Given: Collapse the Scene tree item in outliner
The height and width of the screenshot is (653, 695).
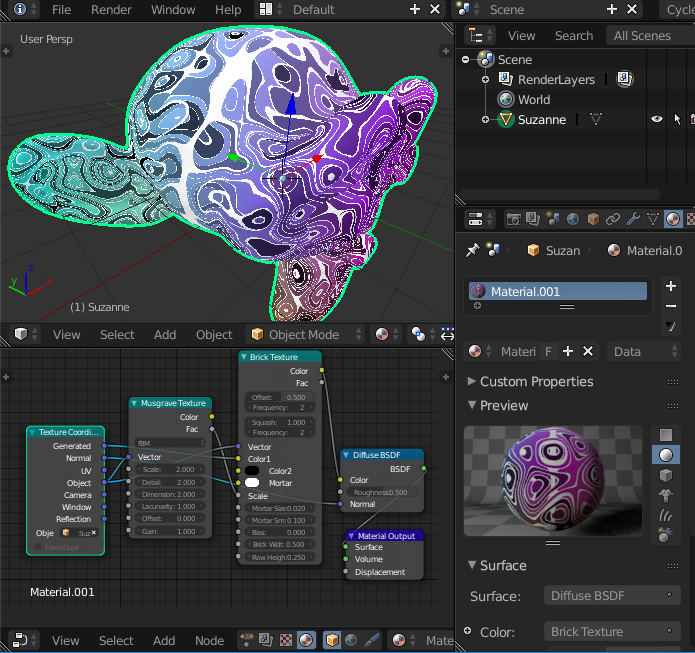Looking at the screenshot, I should [465, 59].
